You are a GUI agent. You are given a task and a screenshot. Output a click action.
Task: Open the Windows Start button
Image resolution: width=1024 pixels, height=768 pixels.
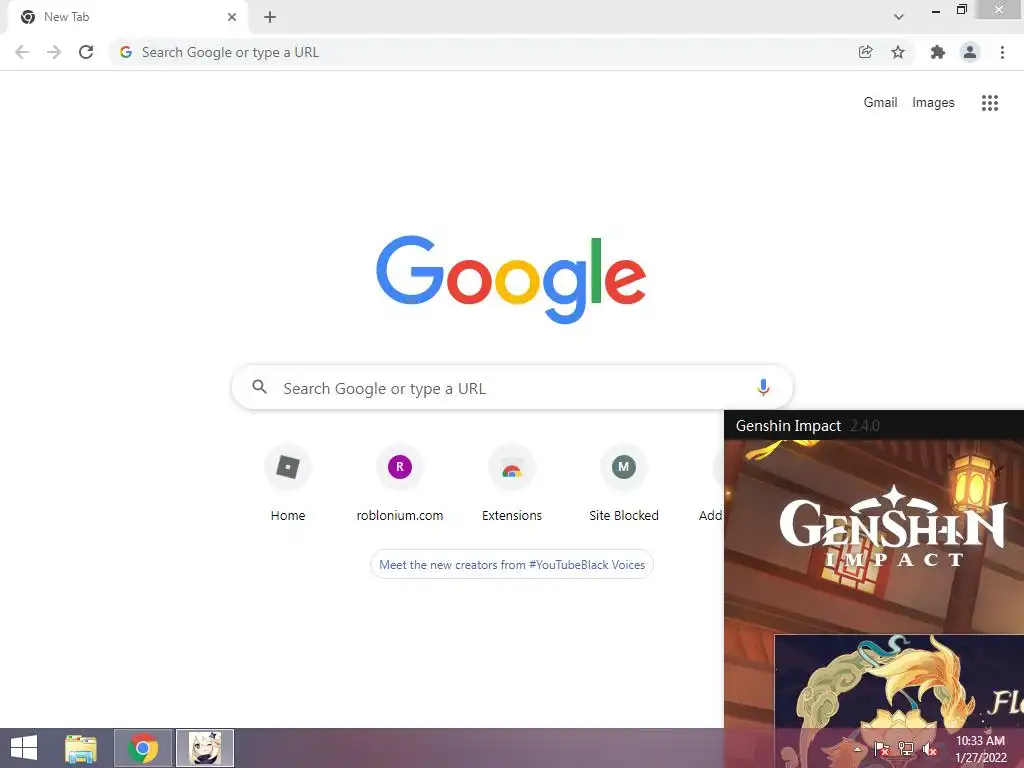(24, 748)
